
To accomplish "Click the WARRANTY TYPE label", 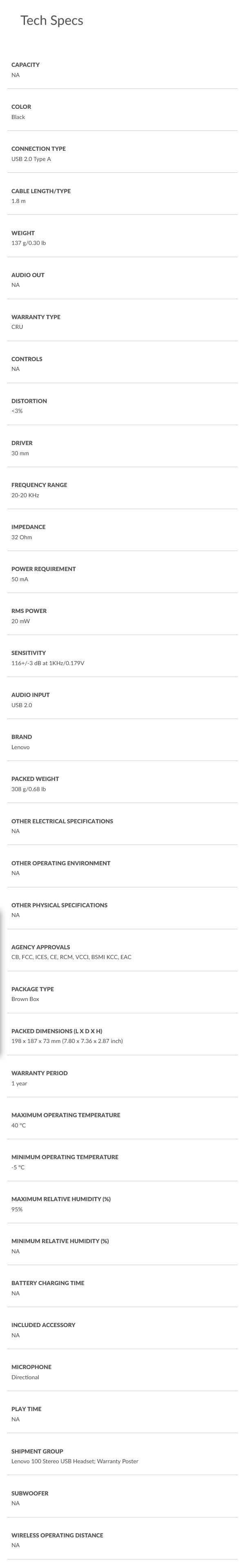I will click(36, 317).
